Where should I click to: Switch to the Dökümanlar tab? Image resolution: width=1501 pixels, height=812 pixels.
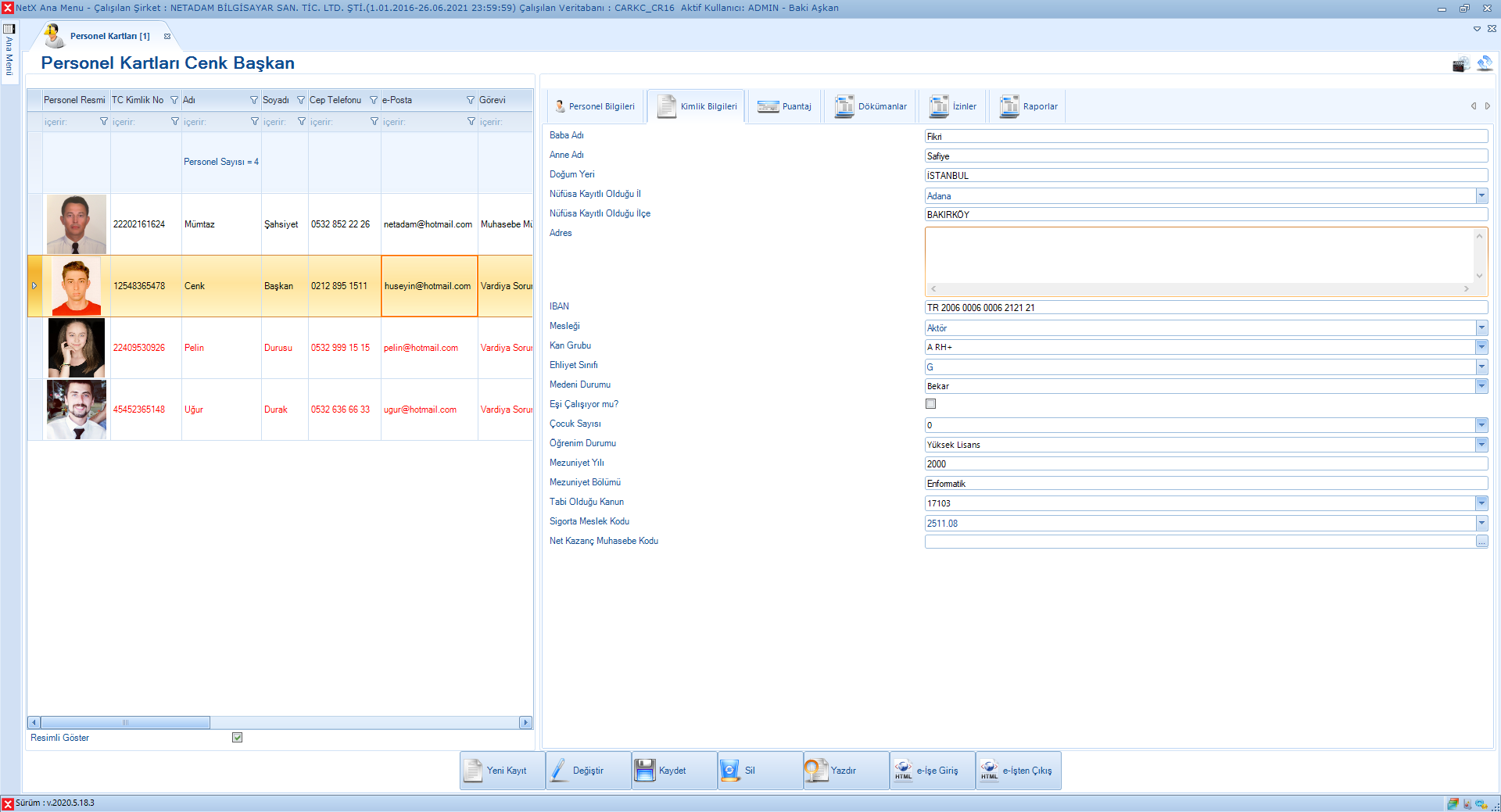point(871,106)
